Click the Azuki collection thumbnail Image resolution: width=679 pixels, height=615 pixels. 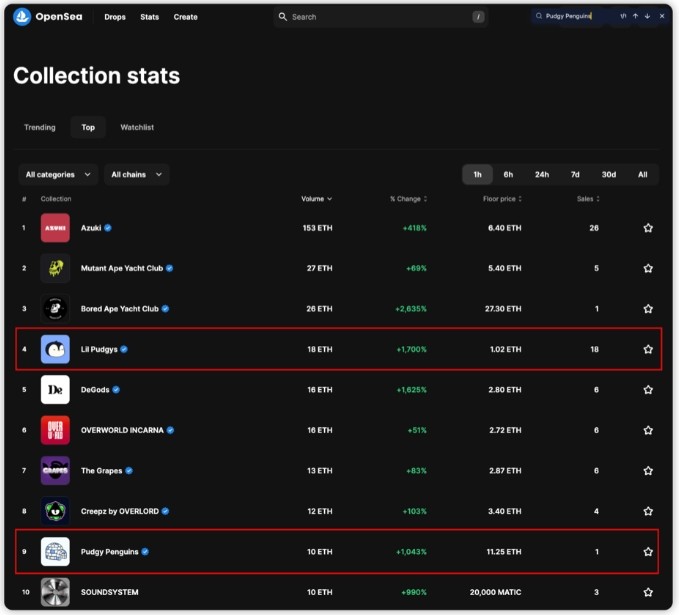coord(55,228)
